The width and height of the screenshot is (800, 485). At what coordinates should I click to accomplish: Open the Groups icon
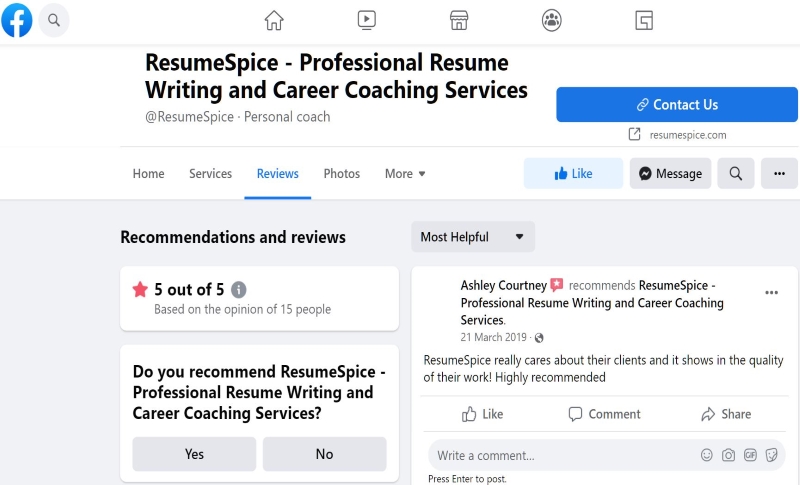click(x=552, y=20)
